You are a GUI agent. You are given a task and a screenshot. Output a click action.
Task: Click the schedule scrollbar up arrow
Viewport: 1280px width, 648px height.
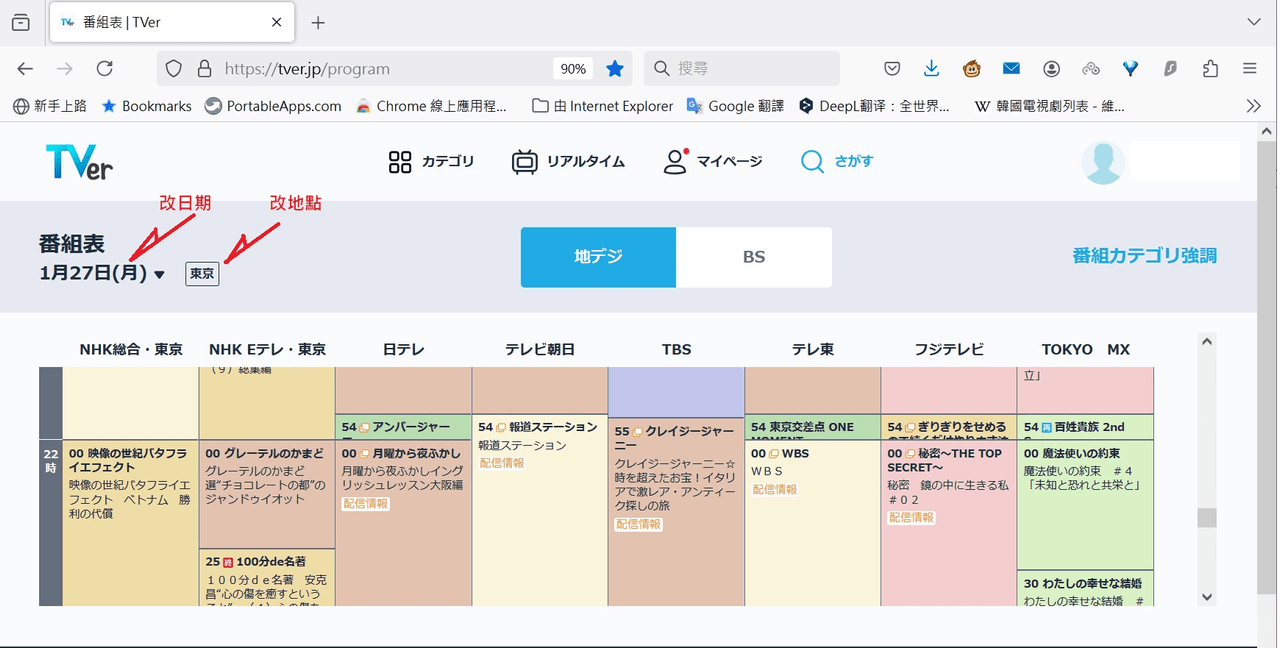tap(1207, 342)
